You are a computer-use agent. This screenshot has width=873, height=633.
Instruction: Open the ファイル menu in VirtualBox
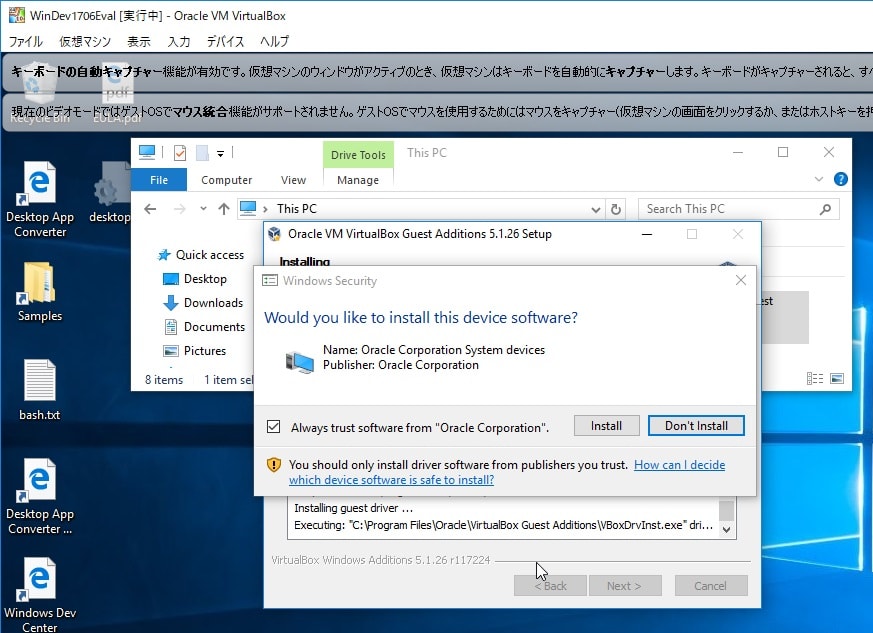tap(26, 41)
